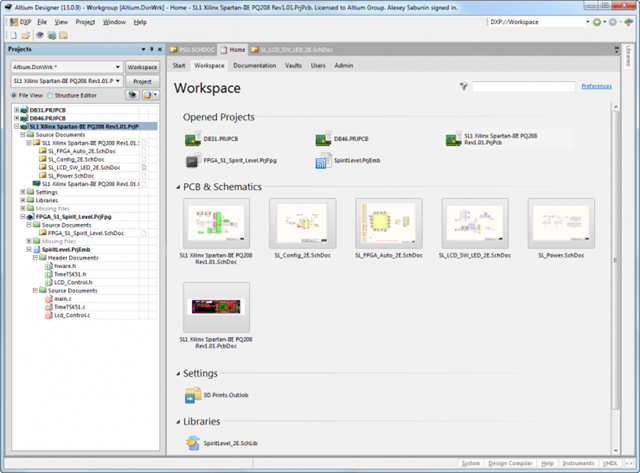
Task: Click the fifth toolbar folder icon
Action: (63, 36)
